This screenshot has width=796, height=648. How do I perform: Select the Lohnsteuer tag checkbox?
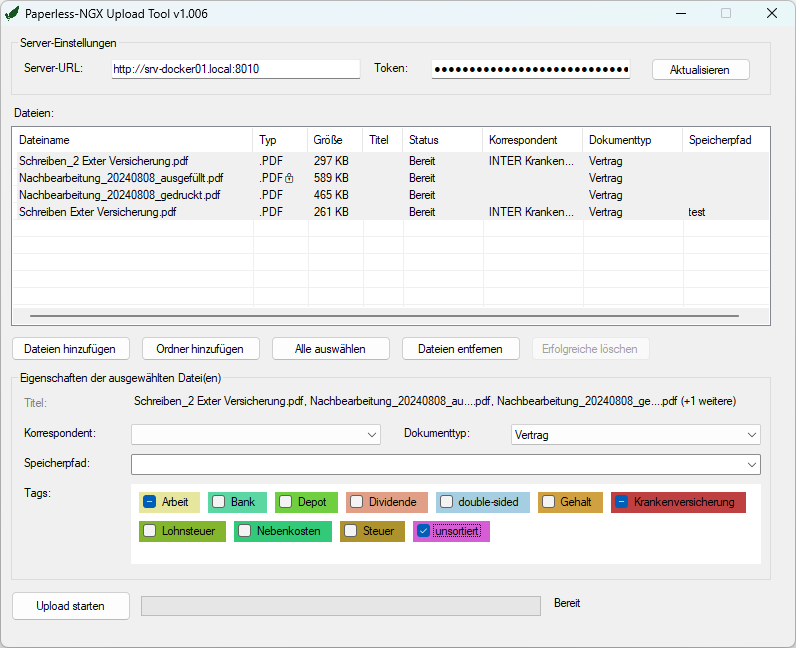click(x=149, y=531)
